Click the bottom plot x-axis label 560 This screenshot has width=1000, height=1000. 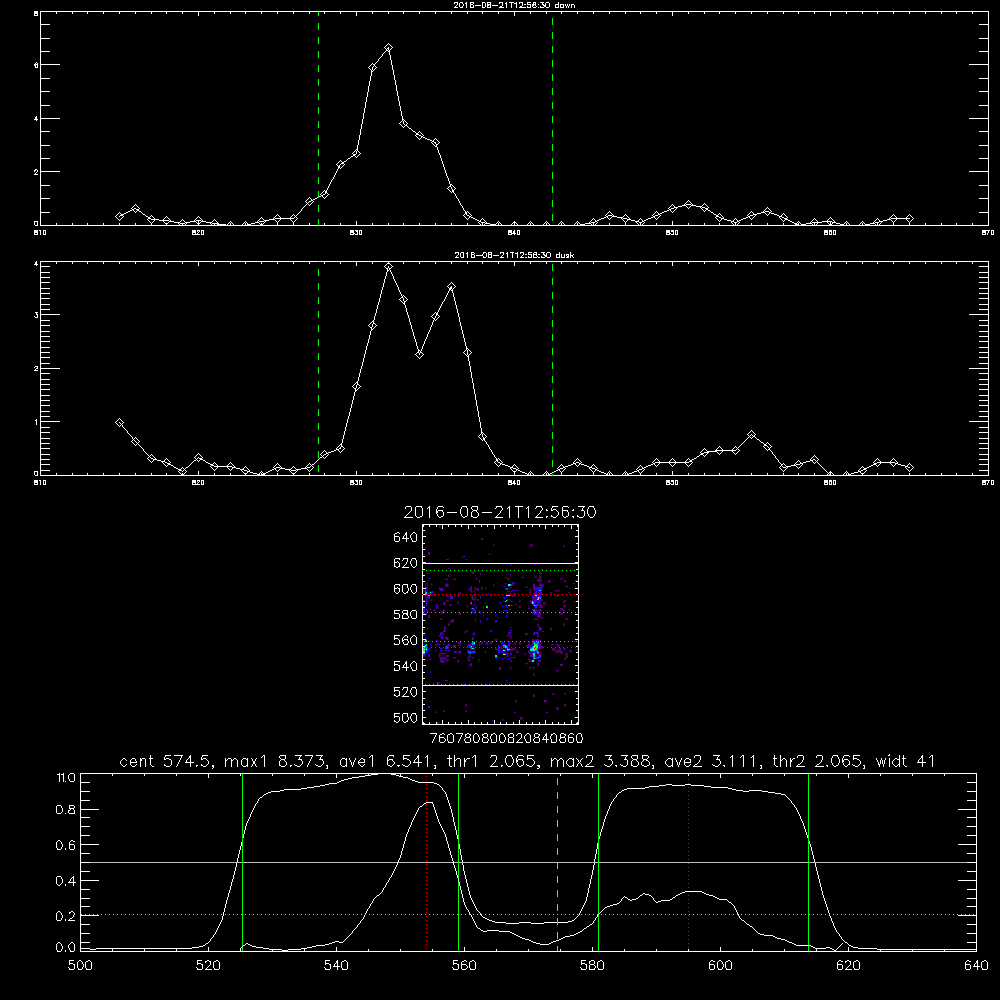pyautogui.click(x=464, y=966)
